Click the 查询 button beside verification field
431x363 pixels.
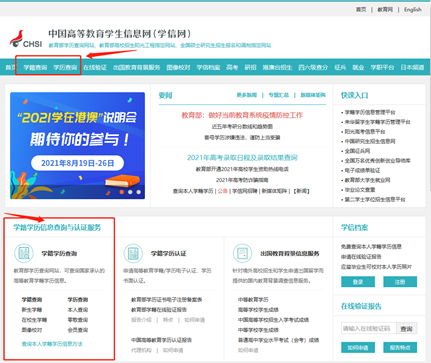(406, 329)
